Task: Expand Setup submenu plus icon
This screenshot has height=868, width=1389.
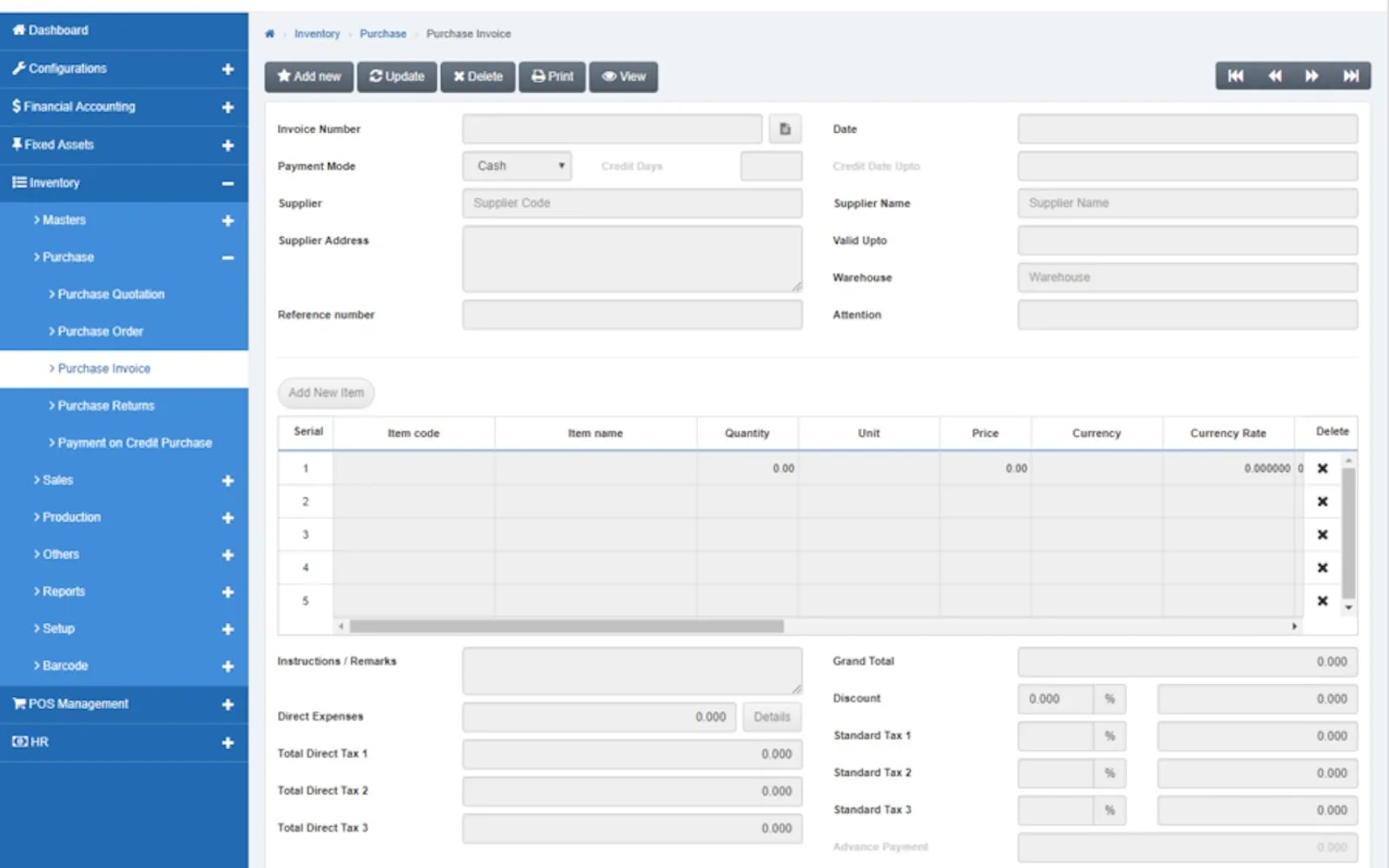Action: point(227,628)
